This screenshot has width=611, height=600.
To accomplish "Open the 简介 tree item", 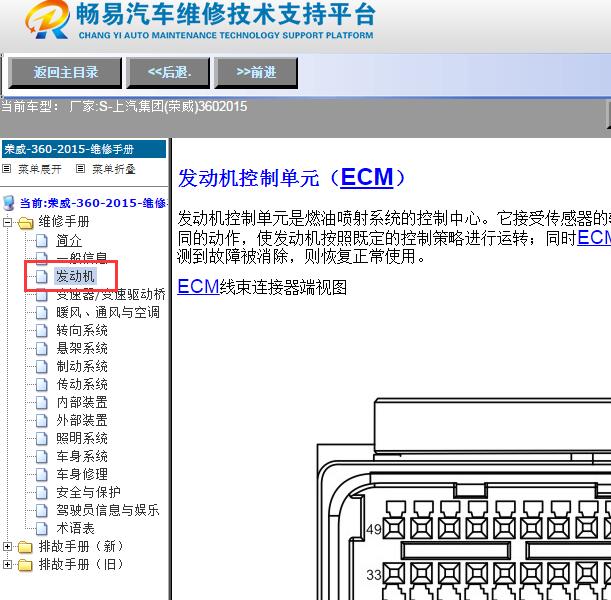I will [69, 240].
